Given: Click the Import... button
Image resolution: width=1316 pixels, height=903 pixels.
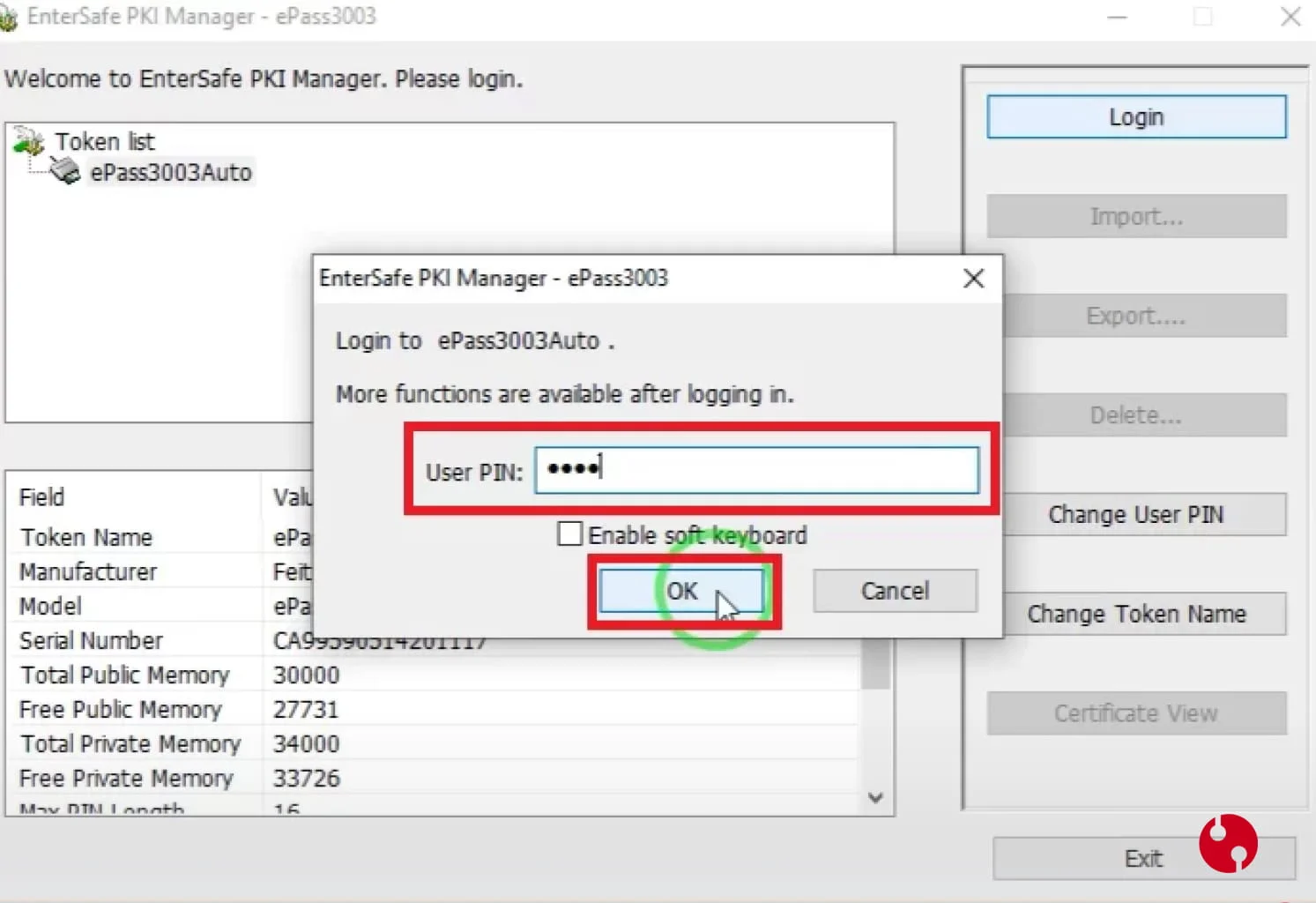Looking at the screenshot, I should (1136, 216).
